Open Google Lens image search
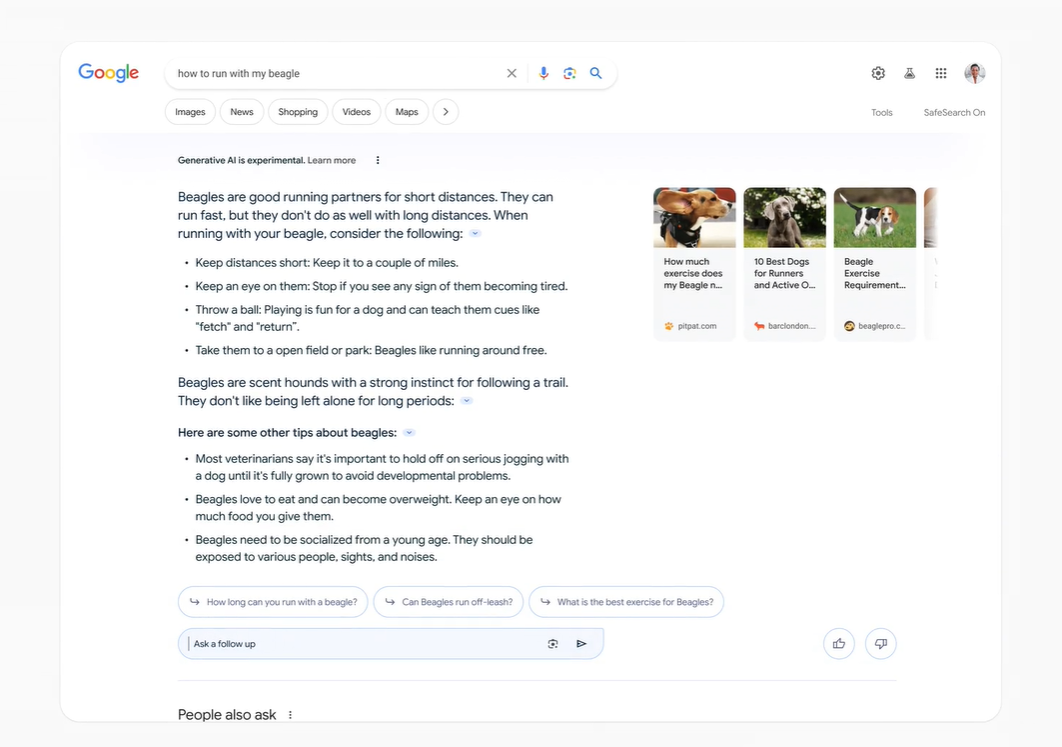Viewport: 1062px width, 747px height. coord(570,73)
